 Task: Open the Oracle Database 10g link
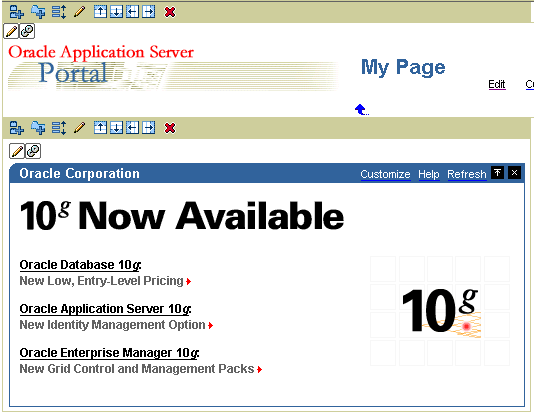tap(80, 265)
